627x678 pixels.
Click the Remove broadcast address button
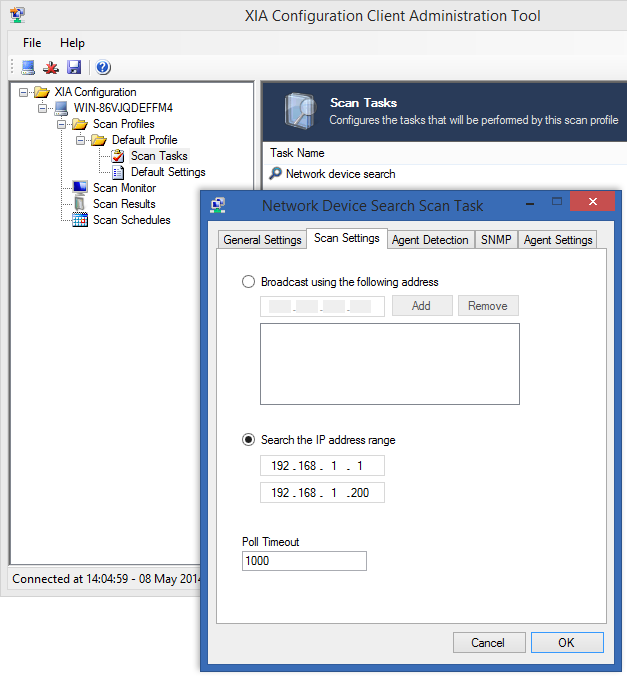coord(488,306)
